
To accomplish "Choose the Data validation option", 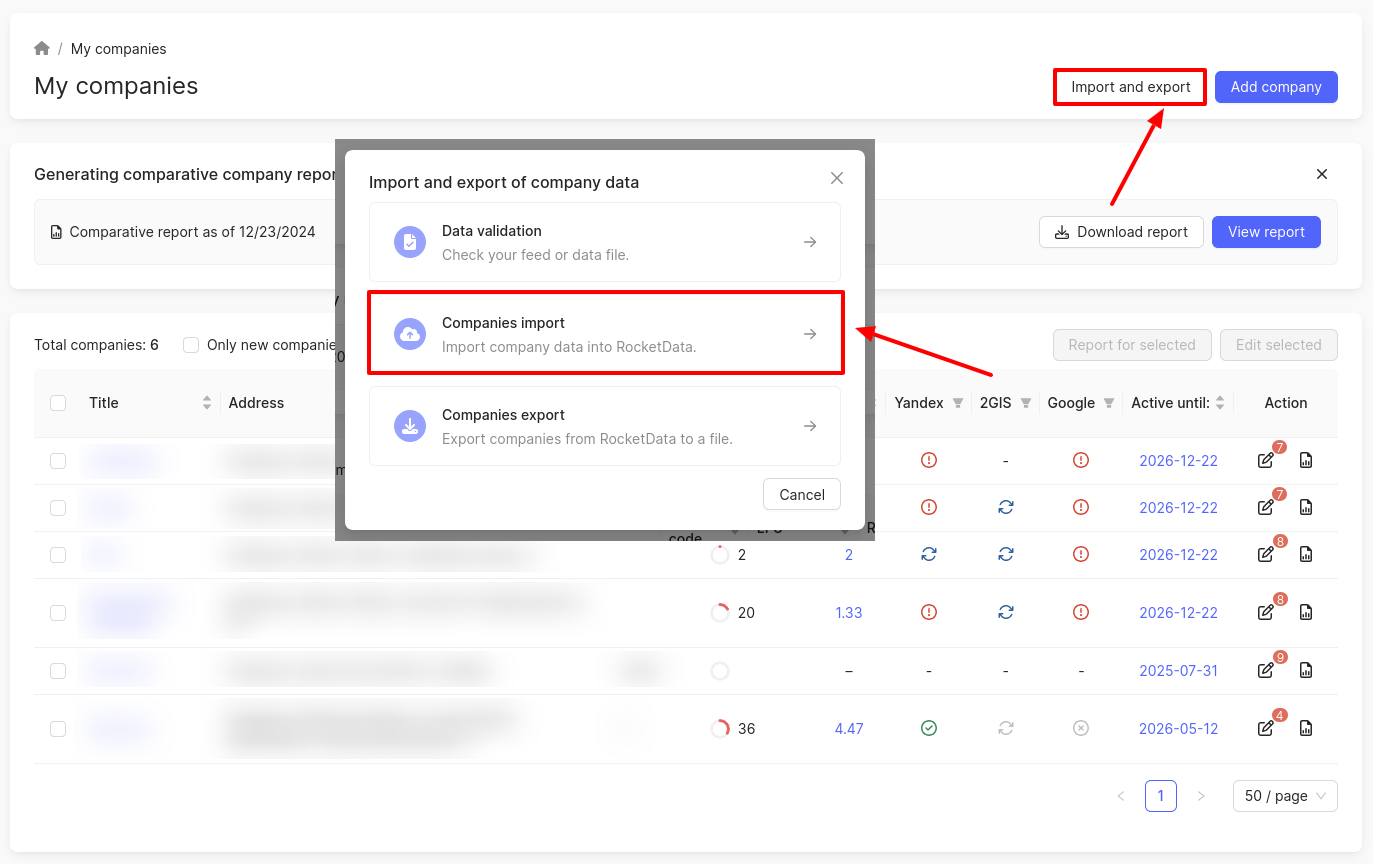I will (x=605, y=242).
